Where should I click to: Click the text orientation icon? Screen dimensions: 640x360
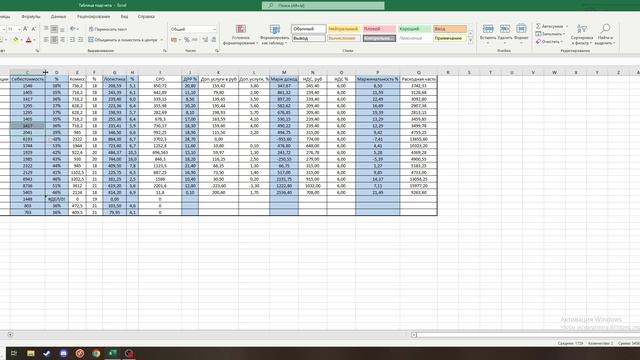(73, 29)
